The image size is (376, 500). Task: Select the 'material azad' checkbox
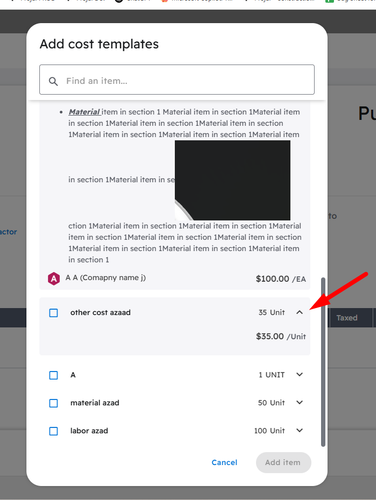[x=53, y=403]
